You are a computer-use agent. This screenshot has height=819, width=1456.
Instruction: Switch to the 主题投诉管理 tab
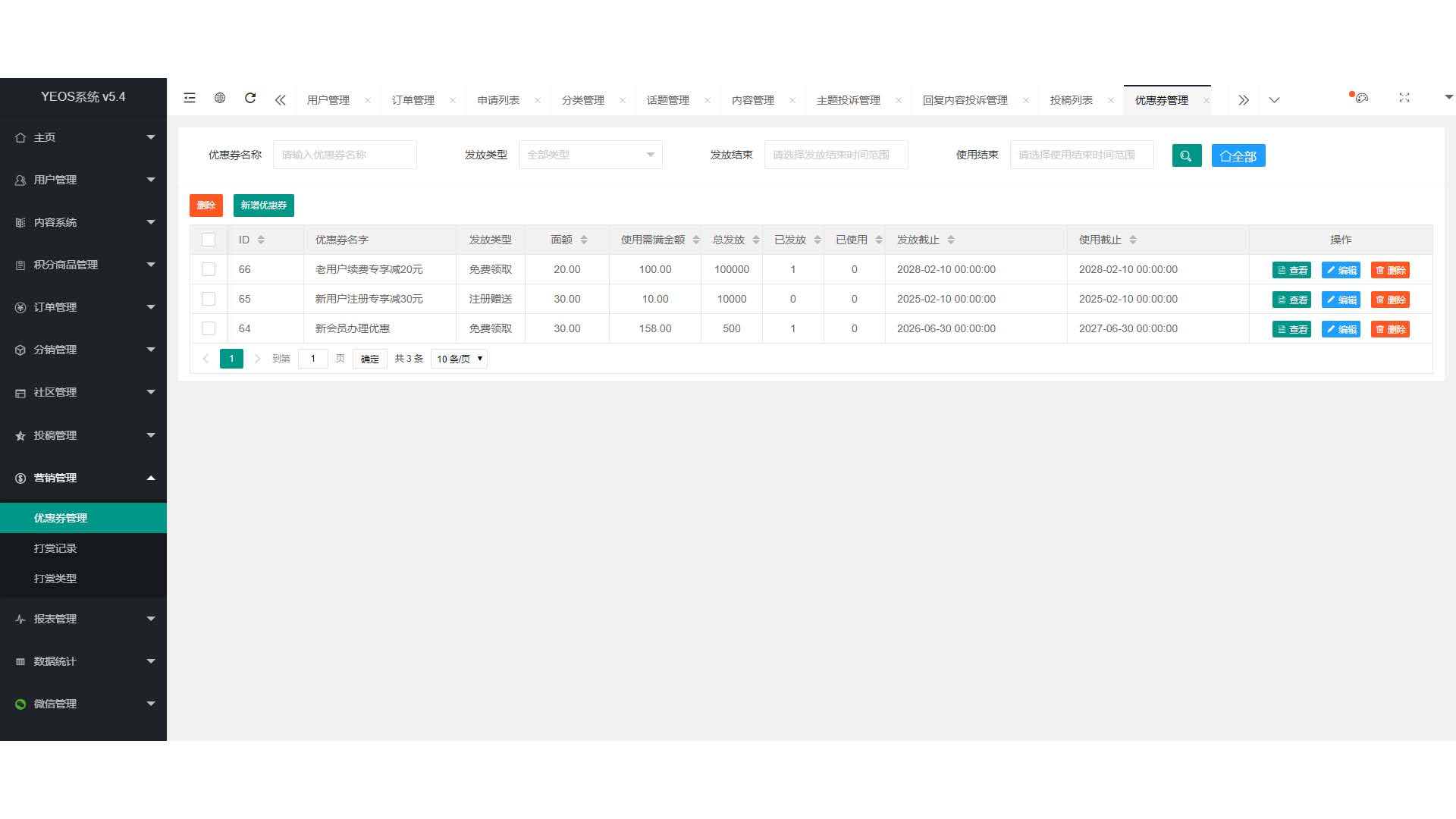[x=848, y=100]
